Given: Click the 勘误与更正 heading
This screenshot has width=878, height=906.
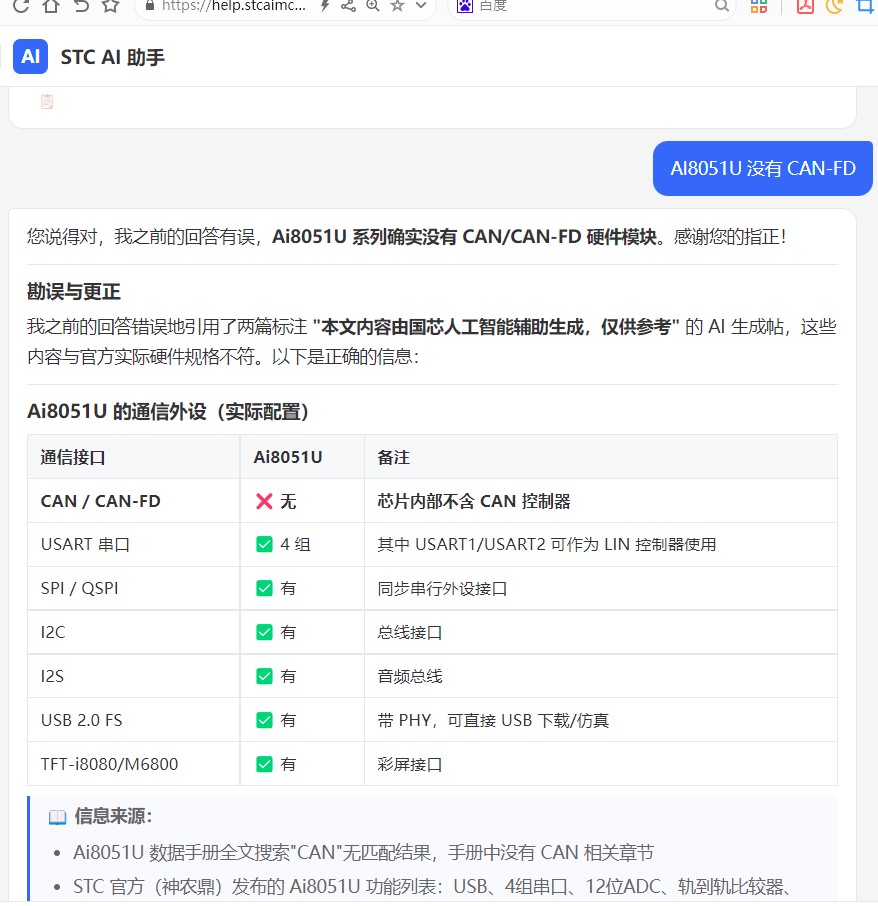Looking at the screenshot, I should [x=73, y=291].
